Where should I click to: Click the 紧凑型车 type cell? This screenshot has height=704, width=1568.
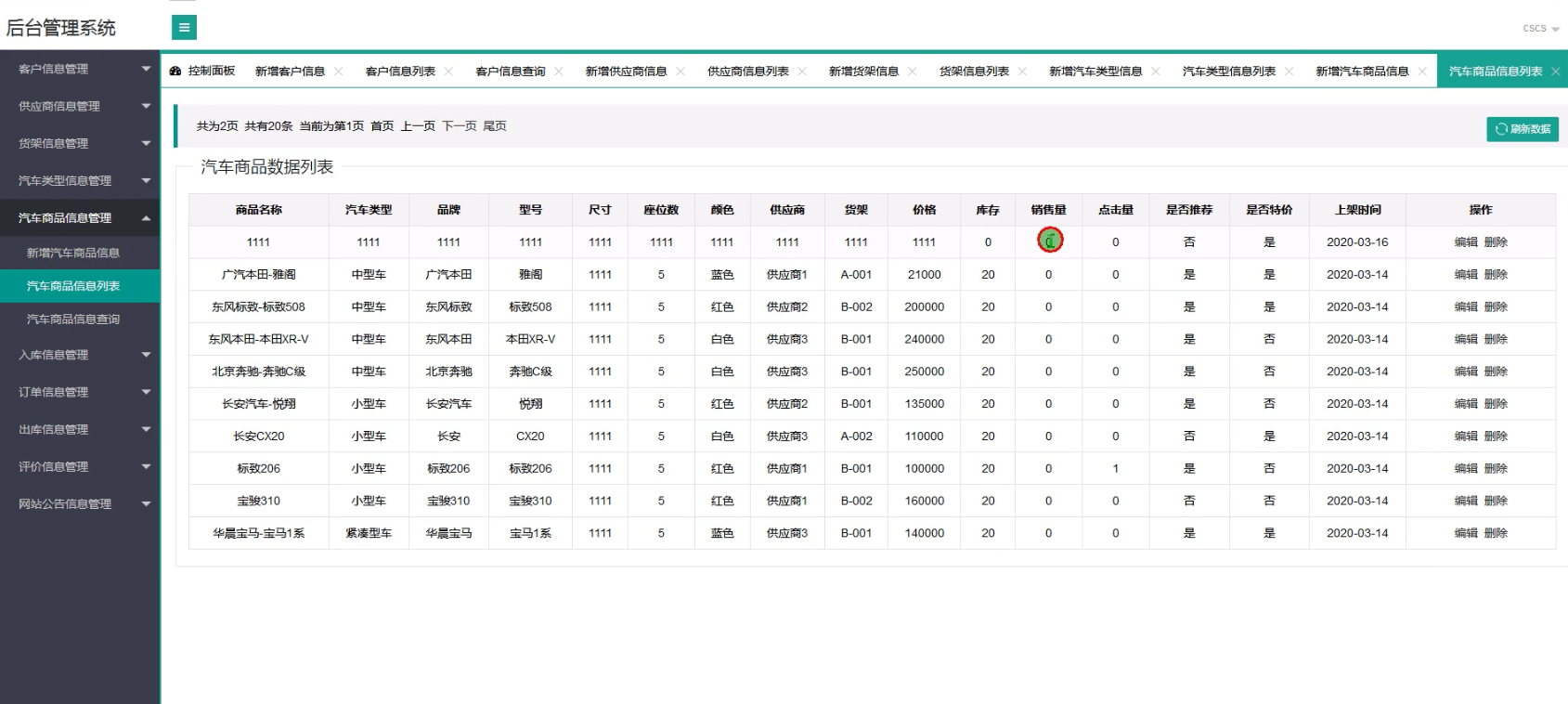coord(369,533)
